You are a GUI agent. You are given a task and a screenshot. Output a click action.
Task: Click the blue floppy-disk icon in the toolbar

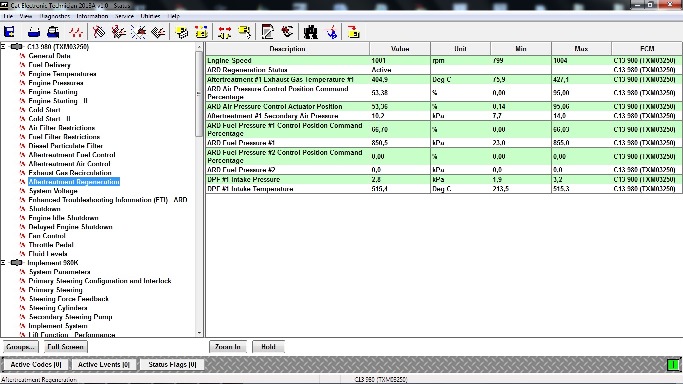[x=9, y=32]
